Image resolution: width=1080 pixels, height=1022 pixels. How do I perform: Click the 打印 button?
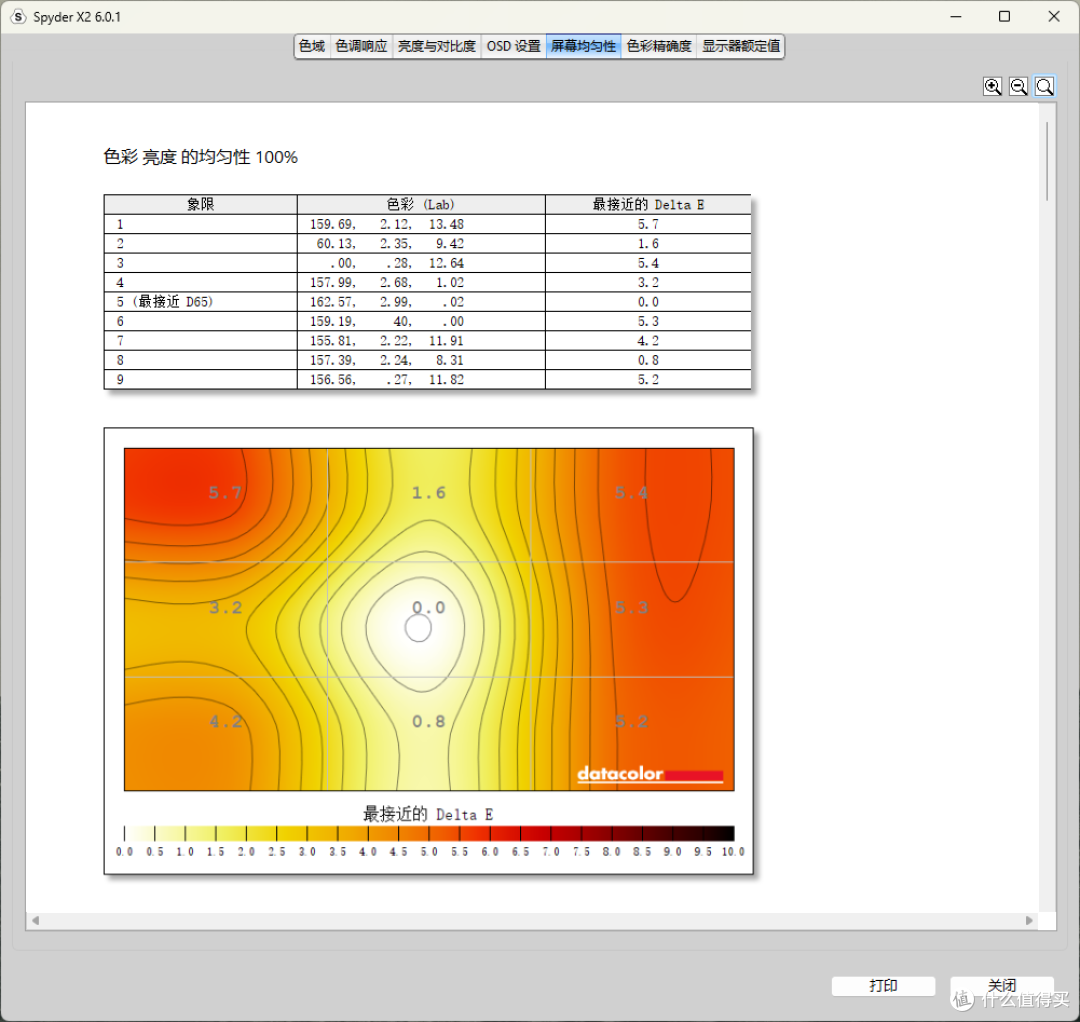[x=883, y=986]
